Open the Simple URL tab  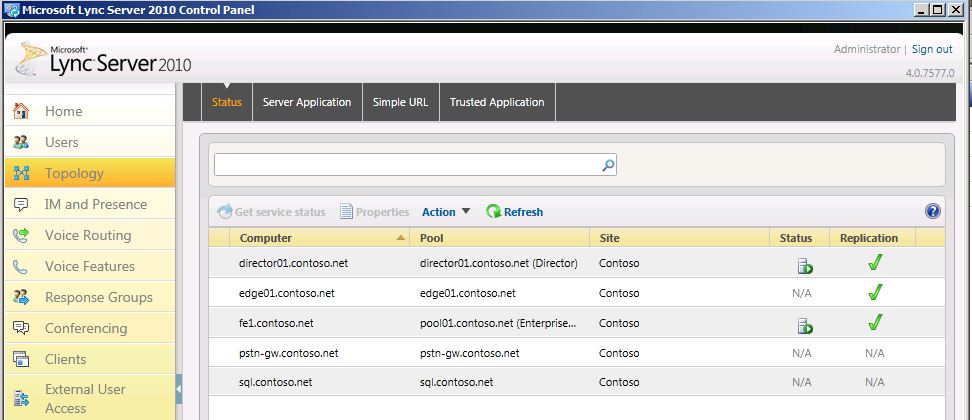click(400, 102)
